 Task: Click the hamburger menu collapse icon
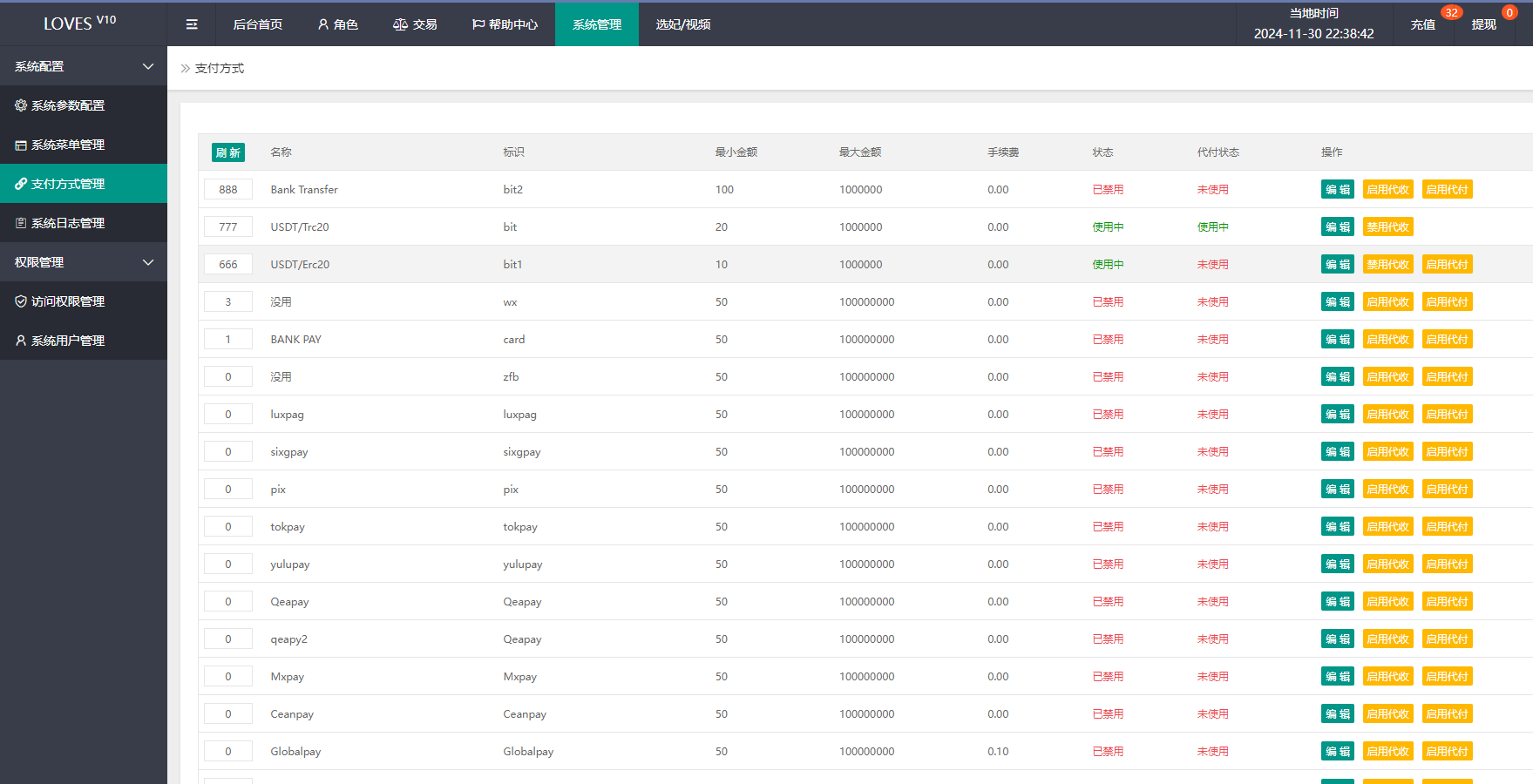(192, 24)
